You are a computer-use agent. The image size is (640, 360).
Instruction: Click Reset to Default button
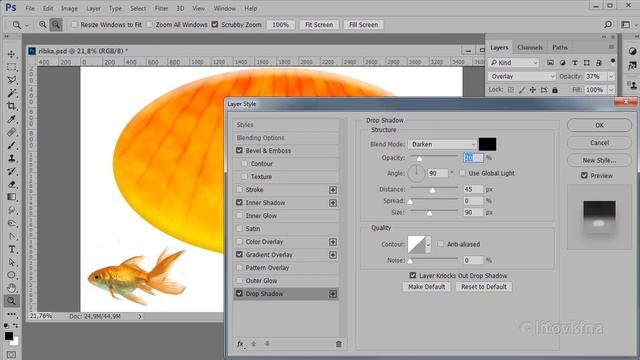tap(484, 287)
